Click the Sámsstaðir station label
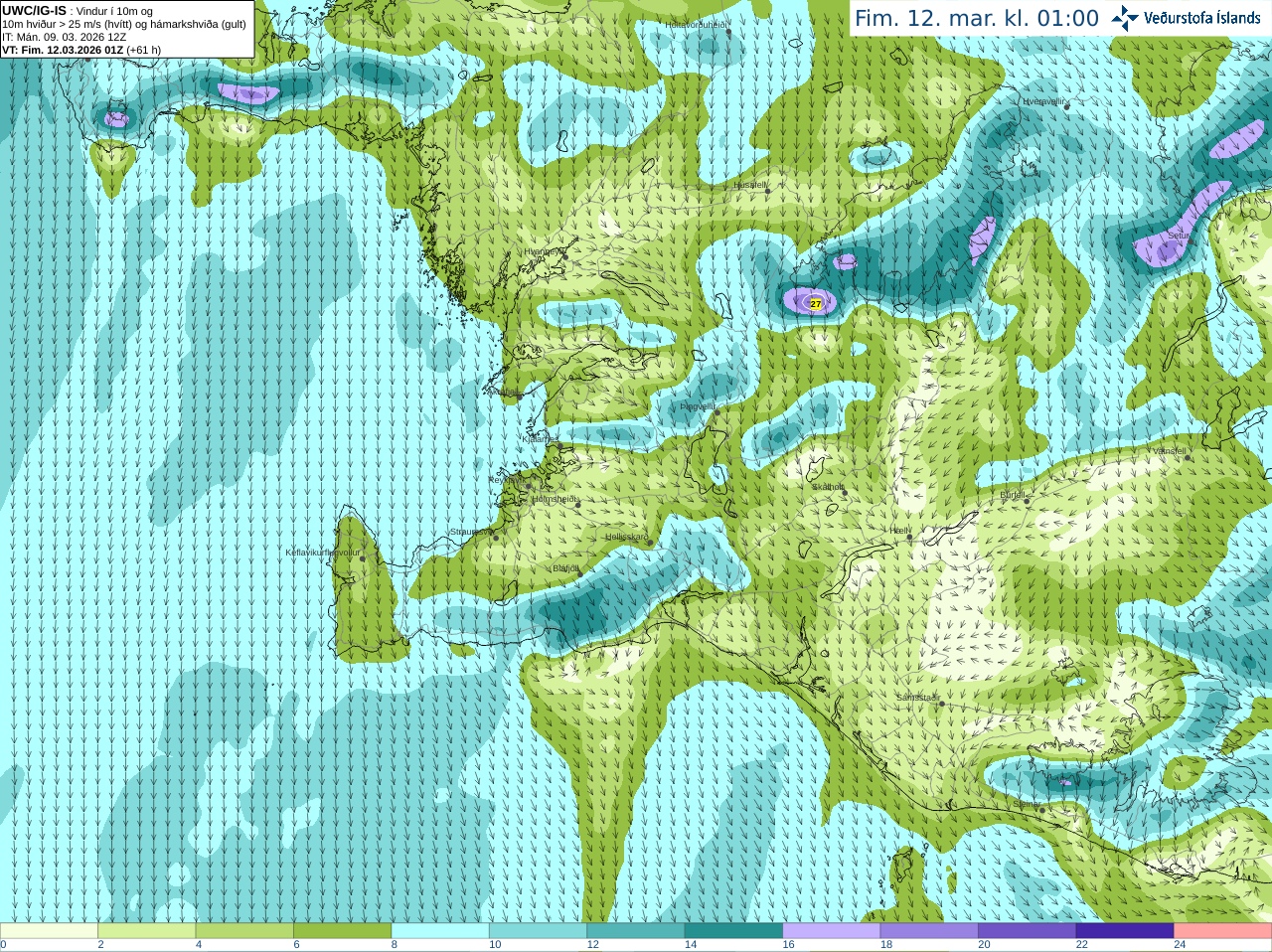This screenshot has height=952, width=1272. click(x=917, y=698)
